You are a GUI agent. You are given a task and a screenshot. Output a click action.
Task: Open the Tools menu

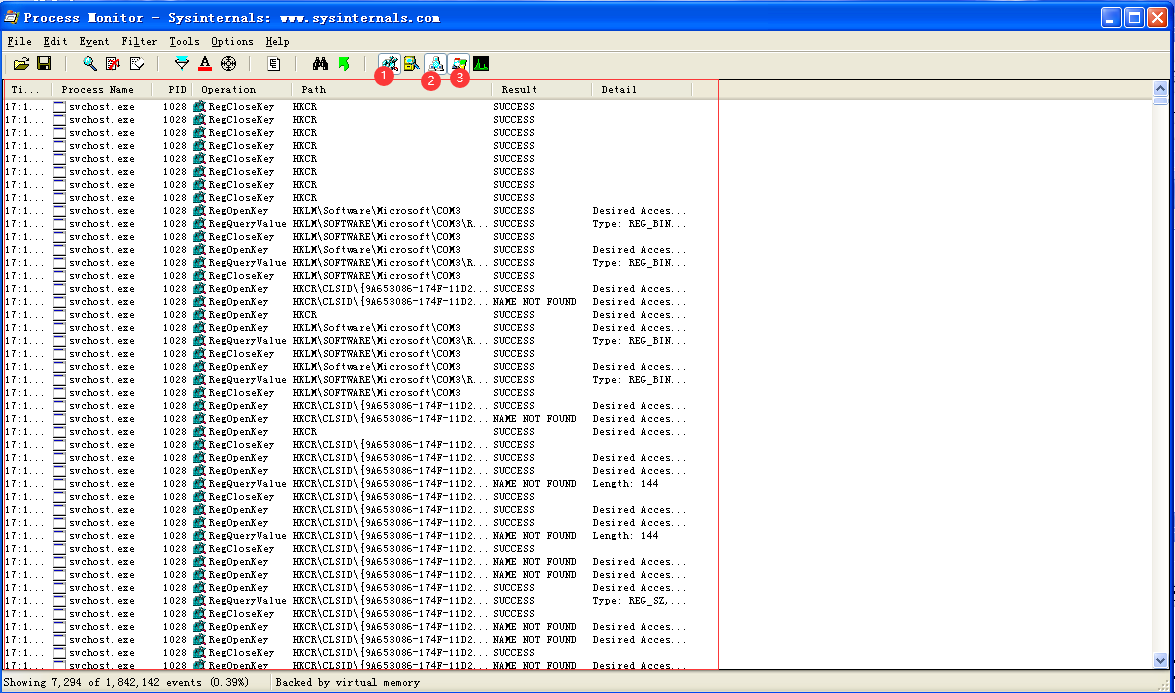click(184, 41)
